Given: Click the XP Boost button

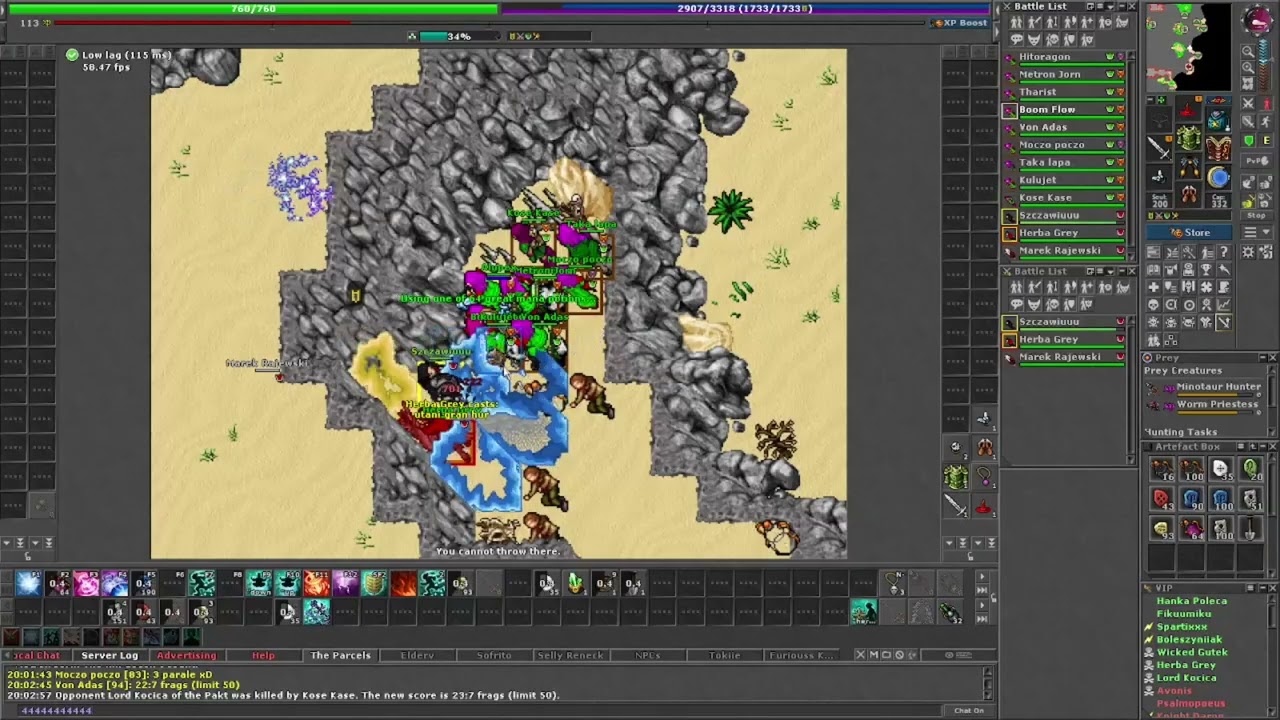Looking at the screenshot, I should point(960,23).
